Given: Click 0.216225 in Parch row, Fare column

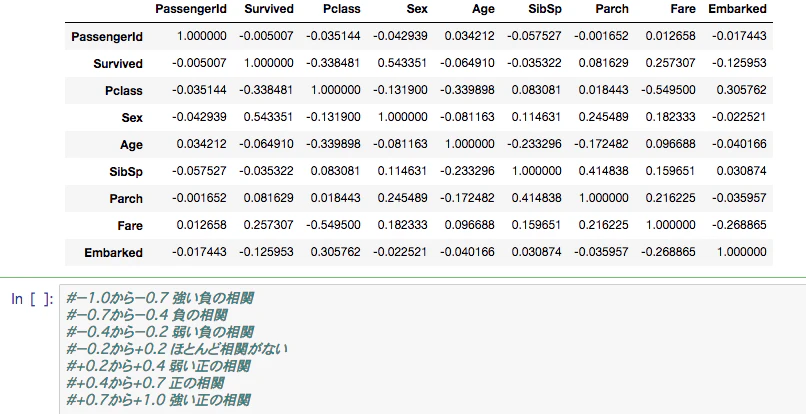Looking at the screenshot, I should point(670,197).
